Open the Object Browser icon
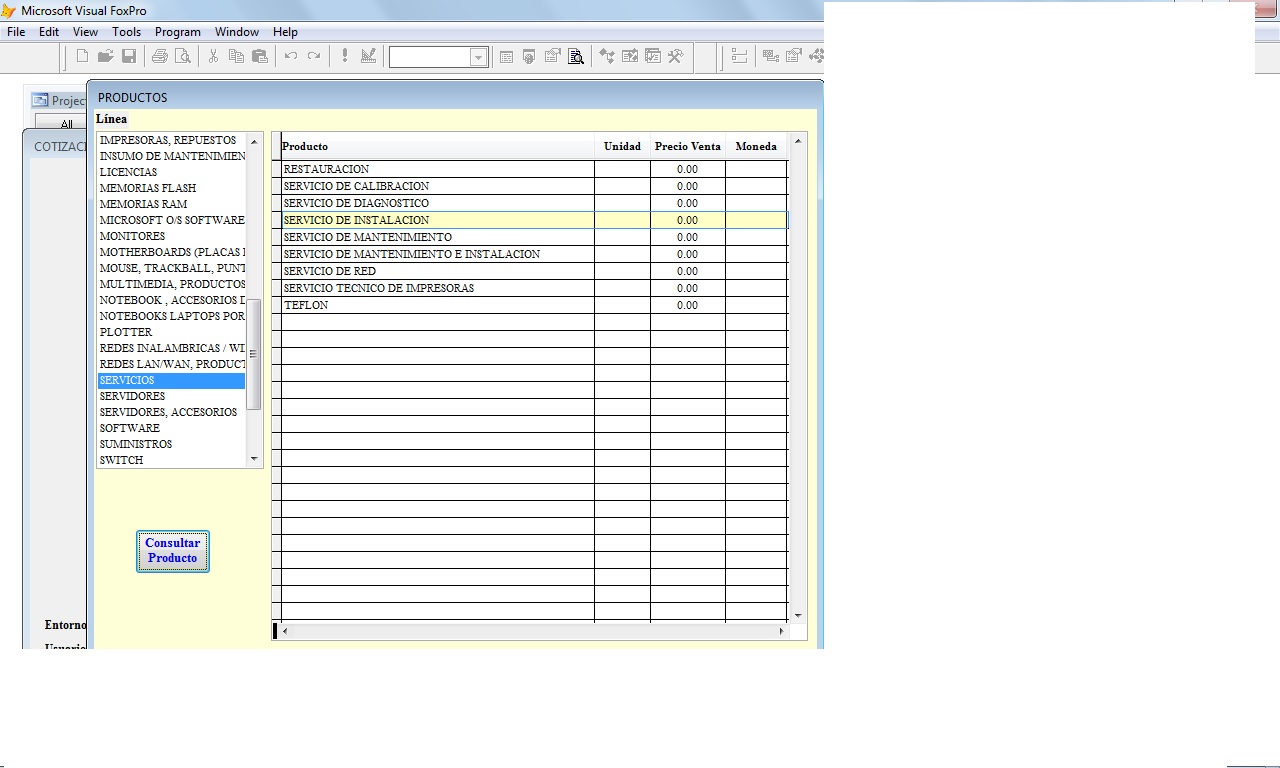The image size is (1280, 768). point(630,56)
